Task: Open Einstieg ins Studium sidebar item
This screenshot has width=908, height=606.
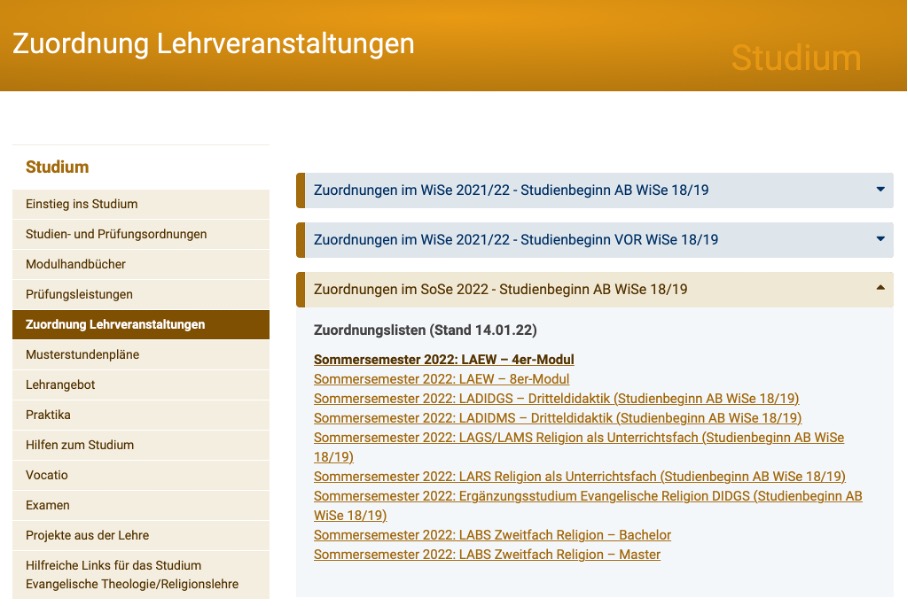Action: [141, 204]
